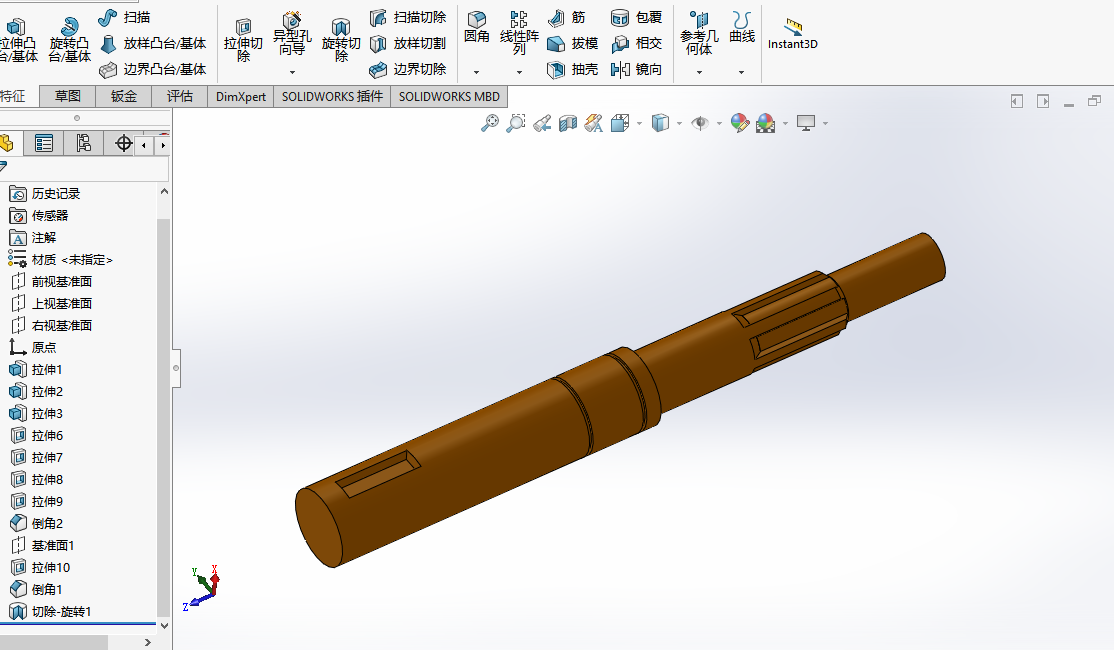Expand the 曲线 dropdown arrow
The height and width of the screenshot is (650, 1114).
(742, 72)
